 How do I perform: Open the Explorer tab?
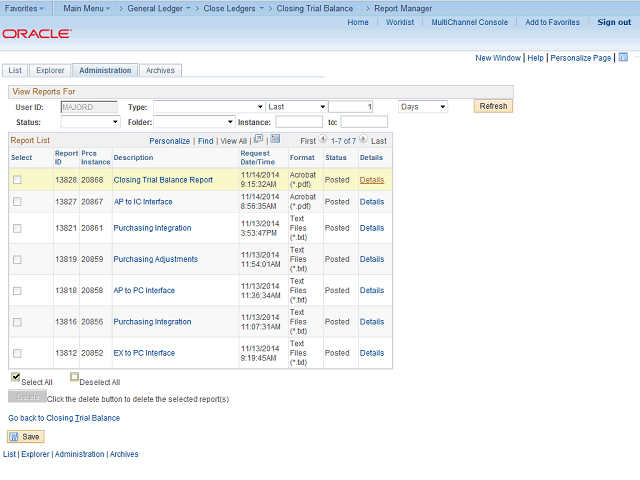[x=50, y=71]
